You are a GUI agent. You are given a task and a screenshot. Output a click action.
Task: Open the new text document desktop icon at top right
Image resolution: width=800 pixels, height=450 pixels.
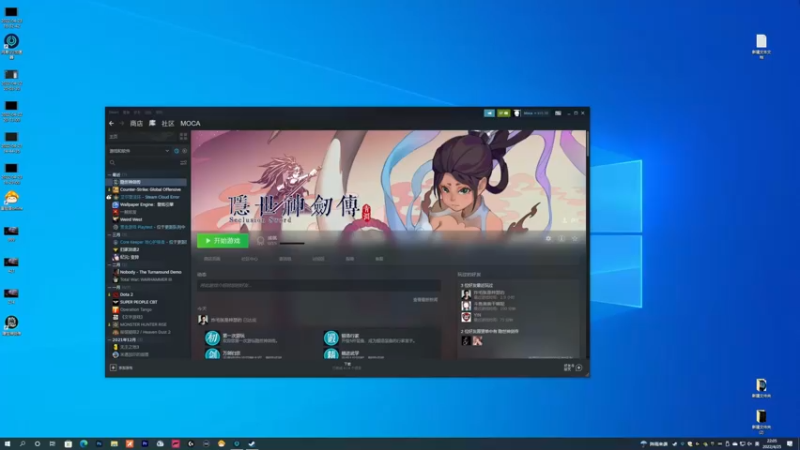point(761,46)
